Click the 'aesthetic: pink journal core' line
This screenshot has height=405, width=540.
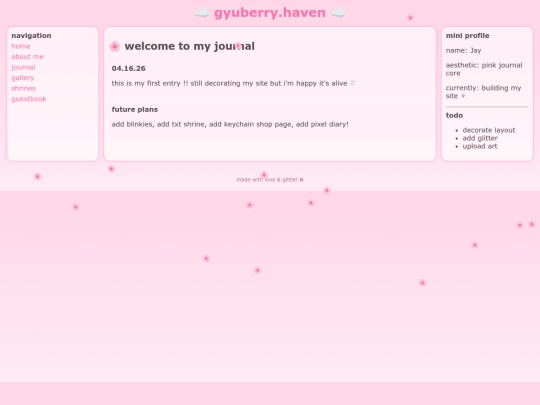[x=484, y=69]
